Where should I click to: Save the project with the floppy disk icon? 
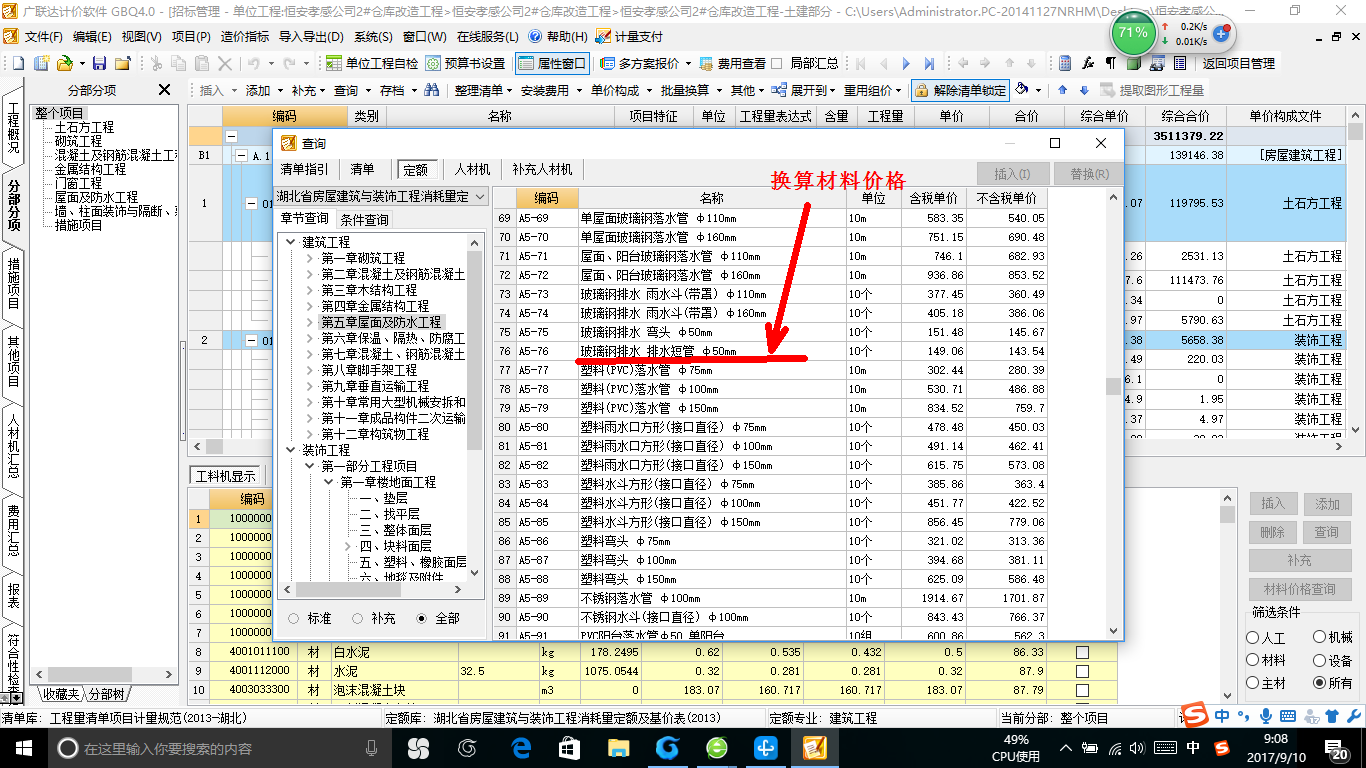(101, 63)
